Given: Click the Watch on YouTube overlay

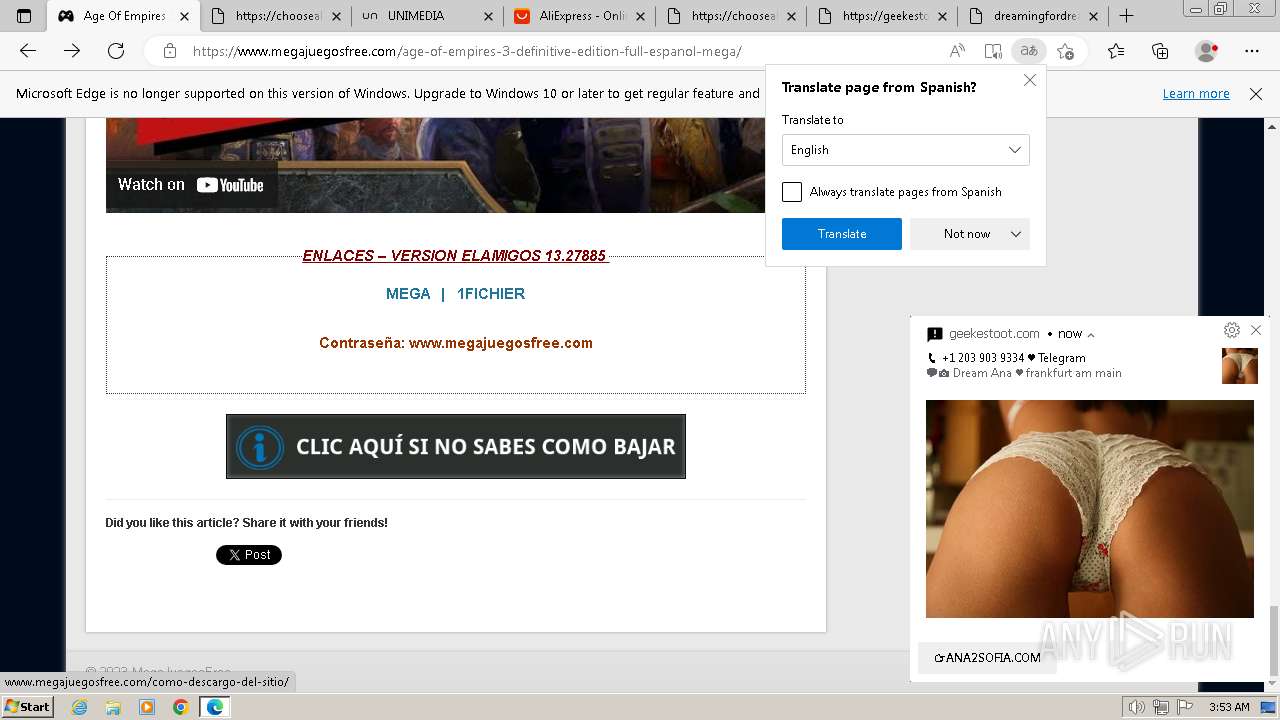Looking at the screenshot, I should [191, 185].
